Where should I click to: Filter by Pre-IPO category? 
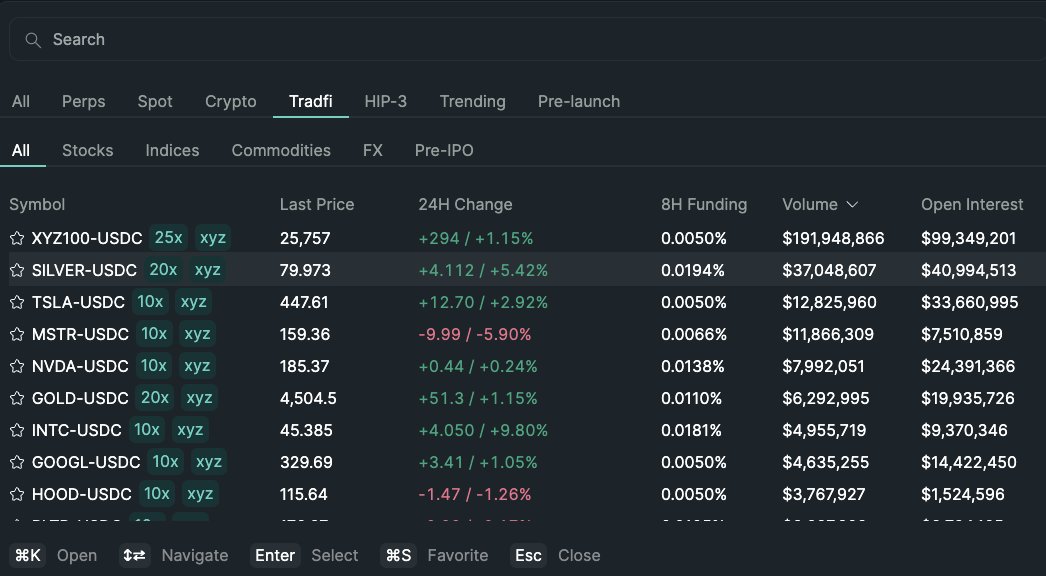[444, 150]
